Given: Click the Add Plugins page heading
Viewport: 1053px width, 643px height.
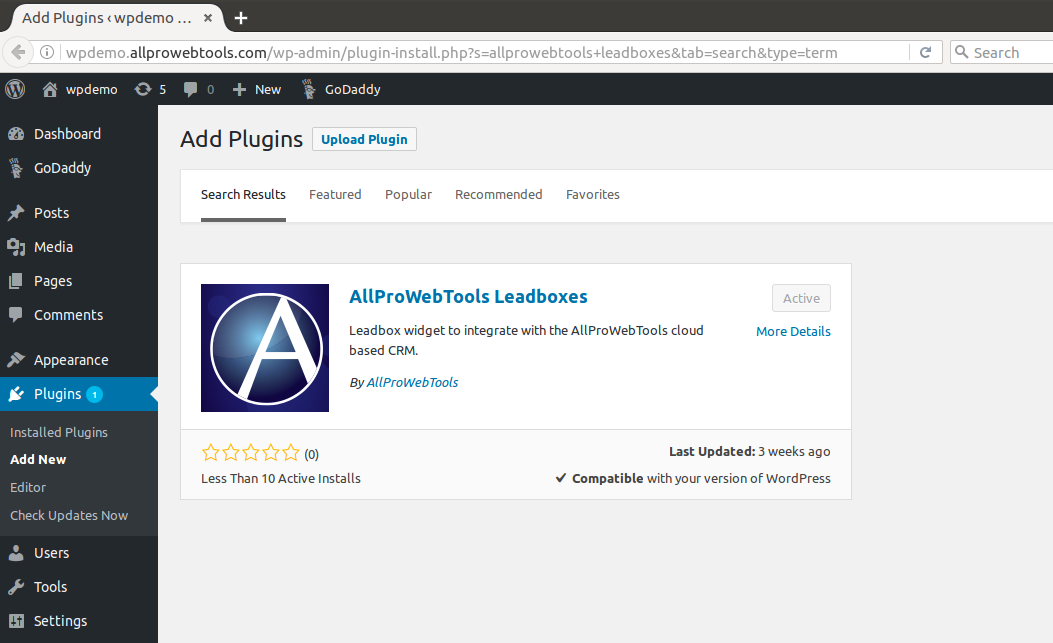Looking at the screenshot, I should coord(242,139).
